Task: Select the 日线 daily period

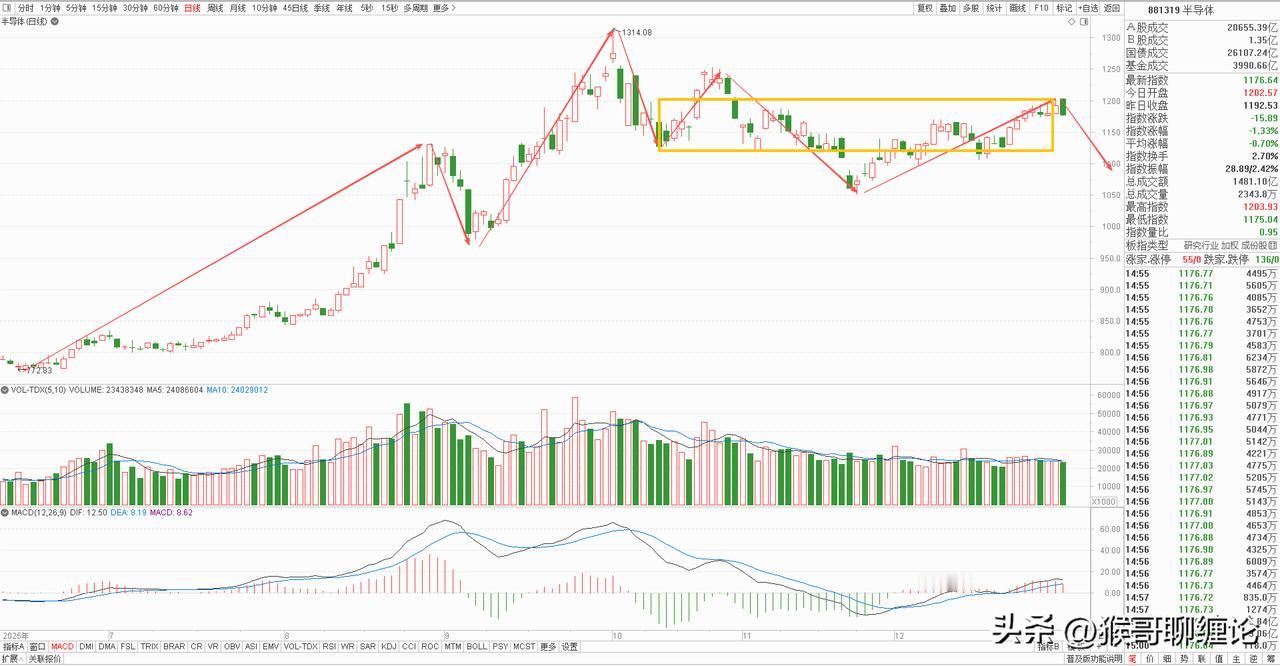Action: click(x=192, y=7)
